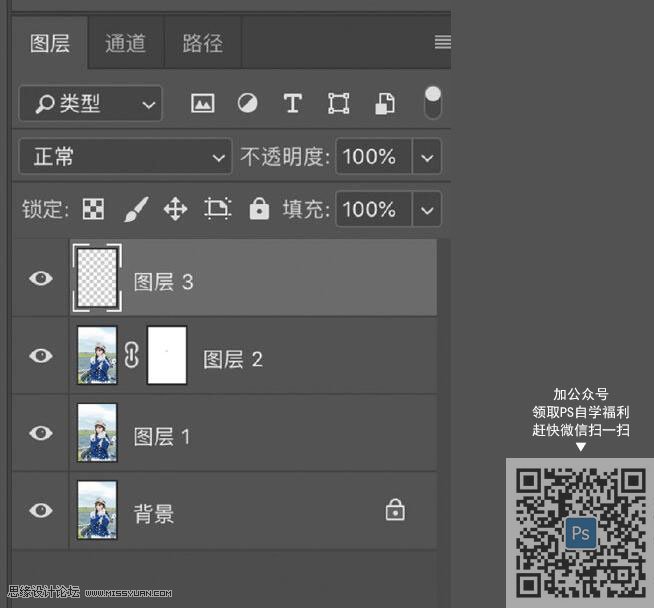This screenshot has height=608, width=654.
Task: Select the 图层 2 layer mask thumbnail
Action: [x=167, y=356]
